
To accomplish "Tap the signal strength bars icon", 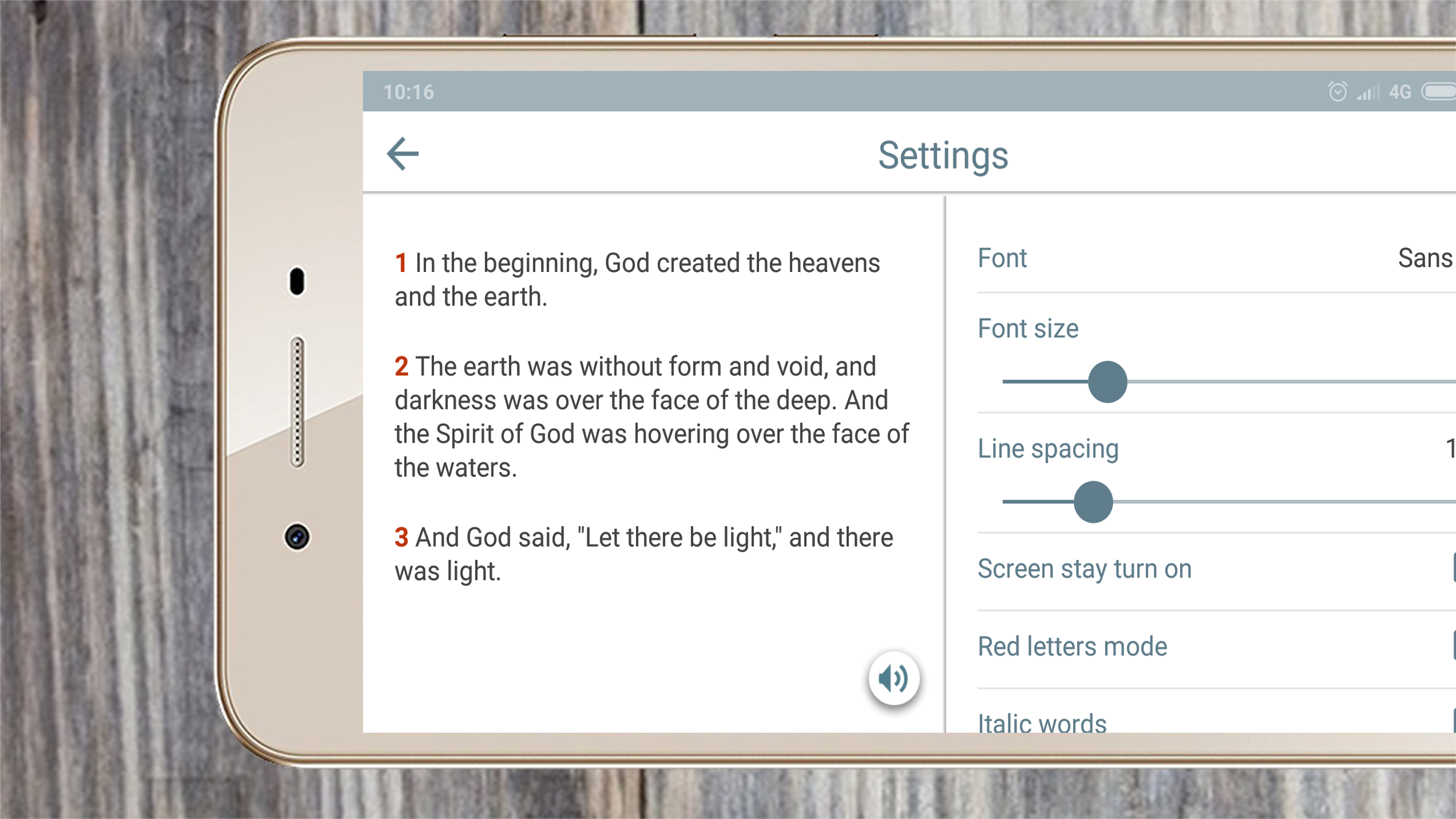I will point(1368,92).
